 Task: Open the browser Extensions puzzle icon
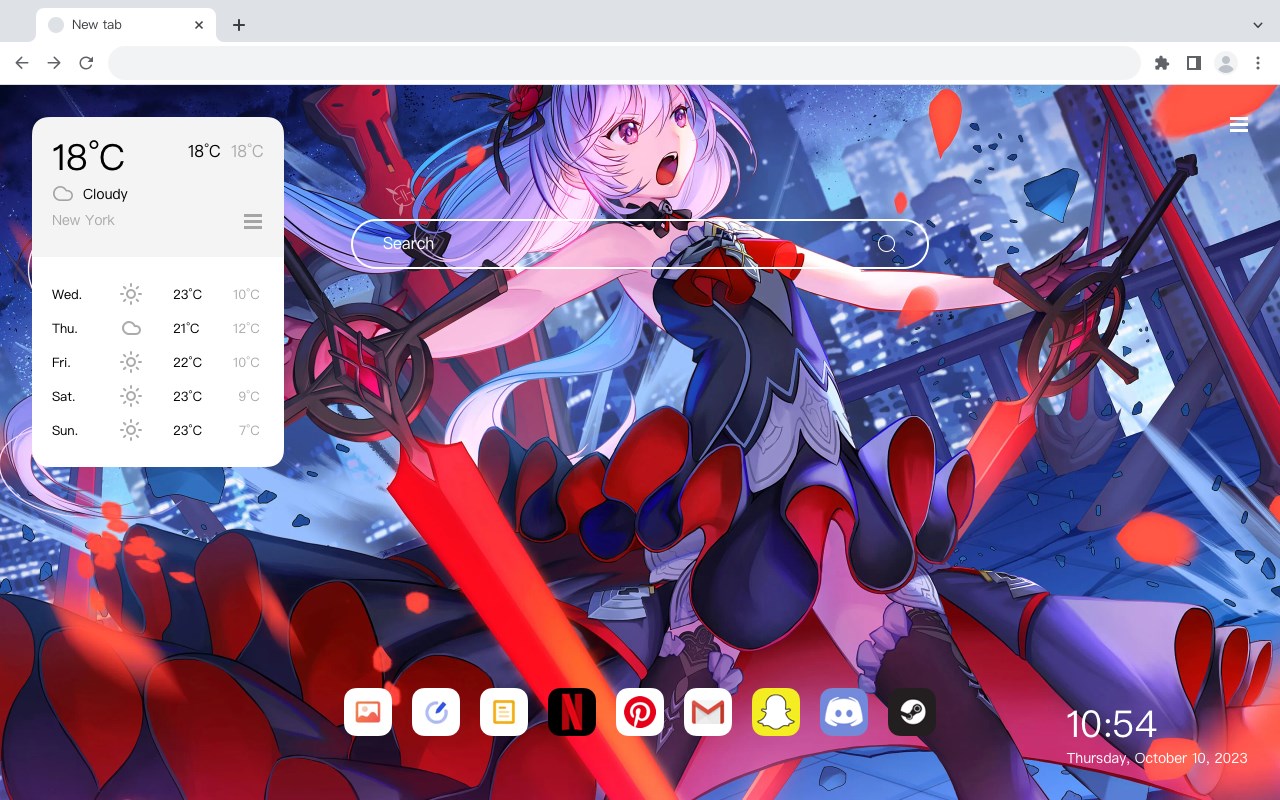coord(1162,63)
